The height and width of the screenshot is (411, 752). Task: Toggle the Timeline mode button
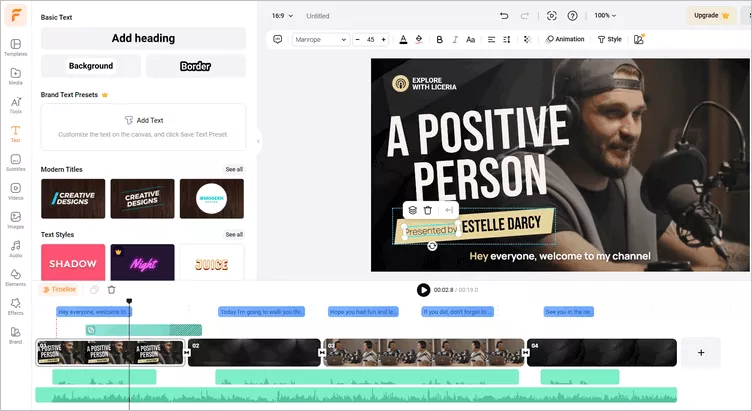(58, 290)
